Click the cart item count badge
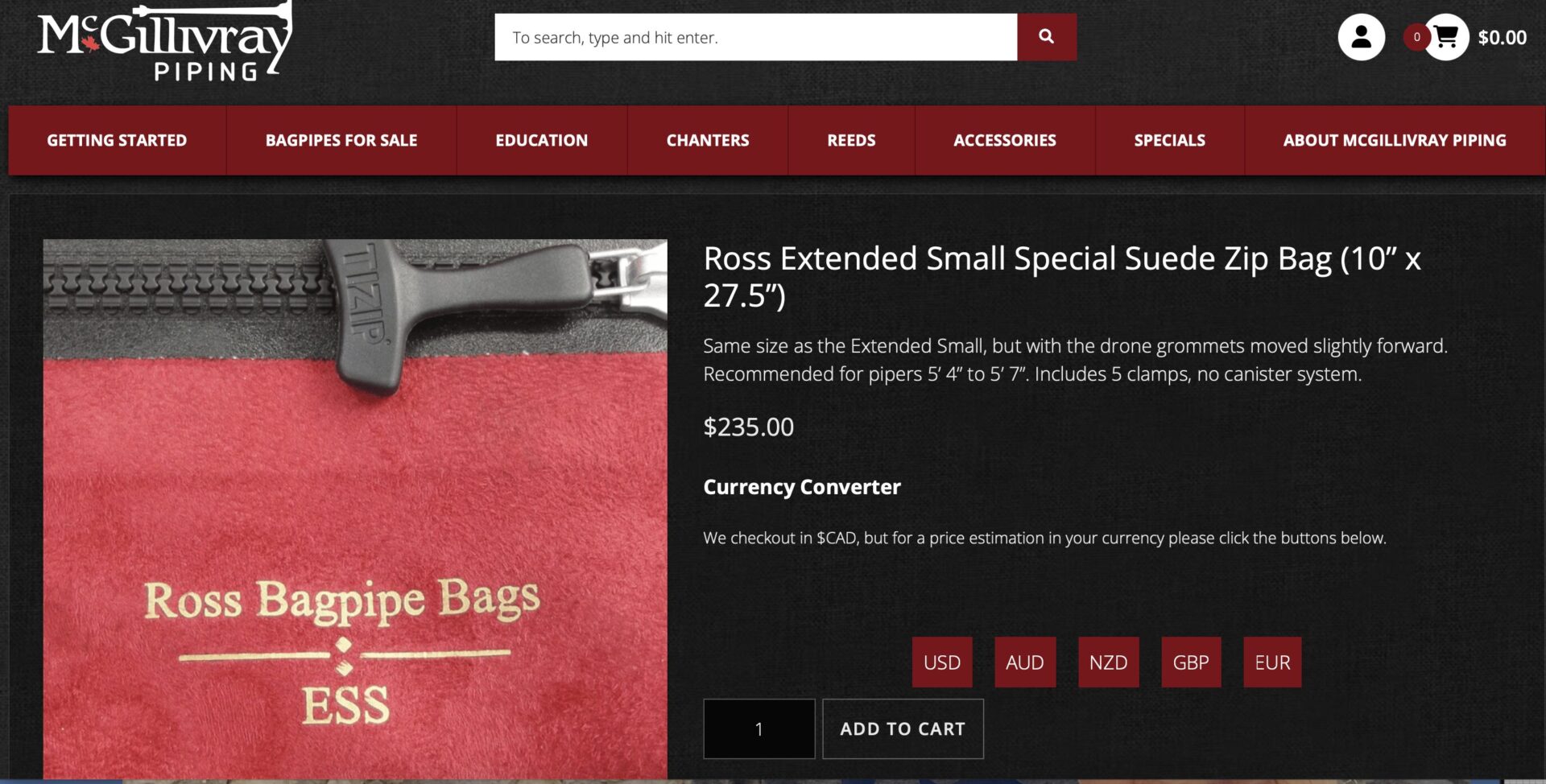Viewport: 1546px width, 784px height. [x=1416, y=37]
